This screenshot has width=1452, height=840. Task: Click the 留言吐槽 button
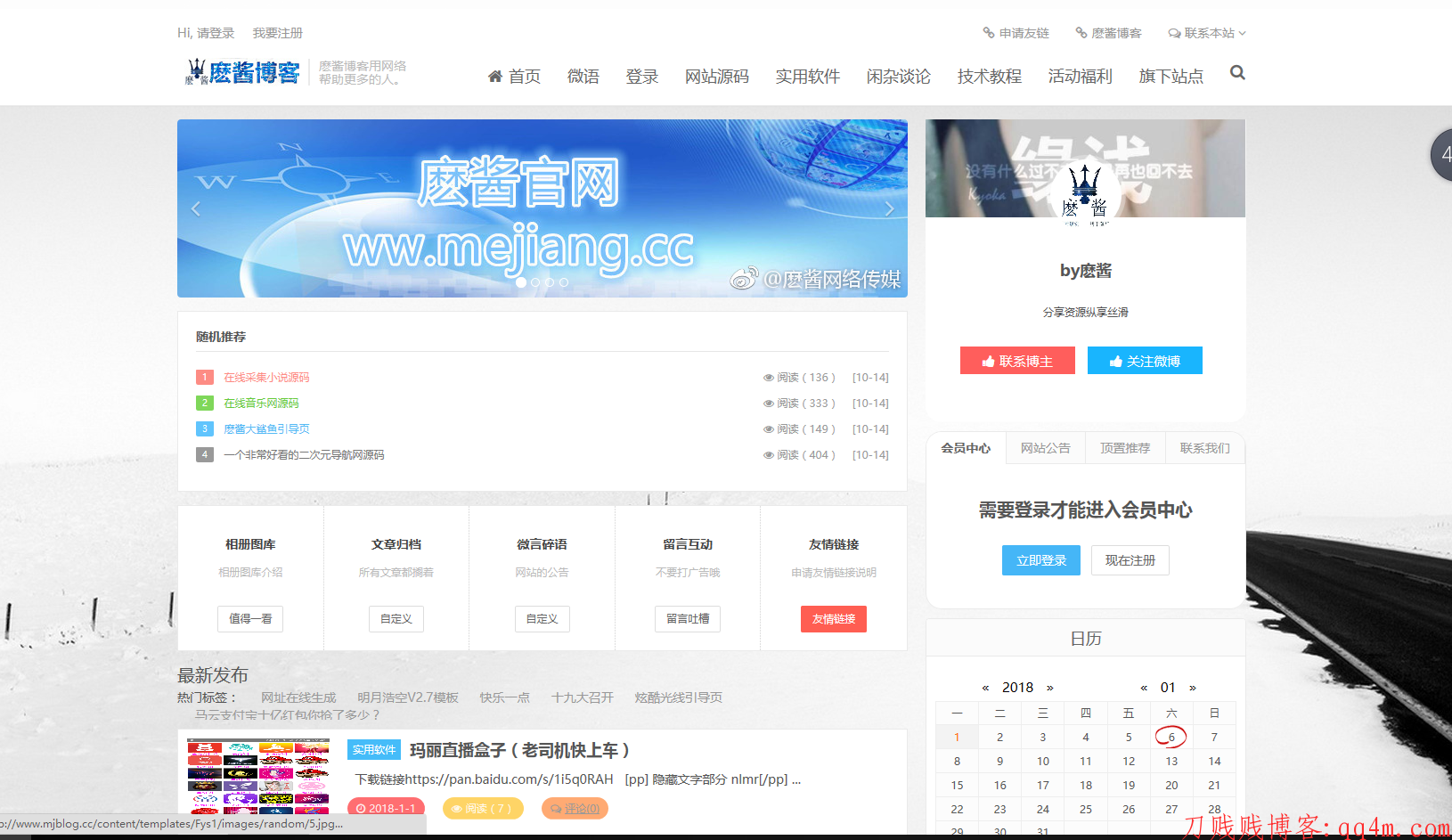click(x=688, y=619)
